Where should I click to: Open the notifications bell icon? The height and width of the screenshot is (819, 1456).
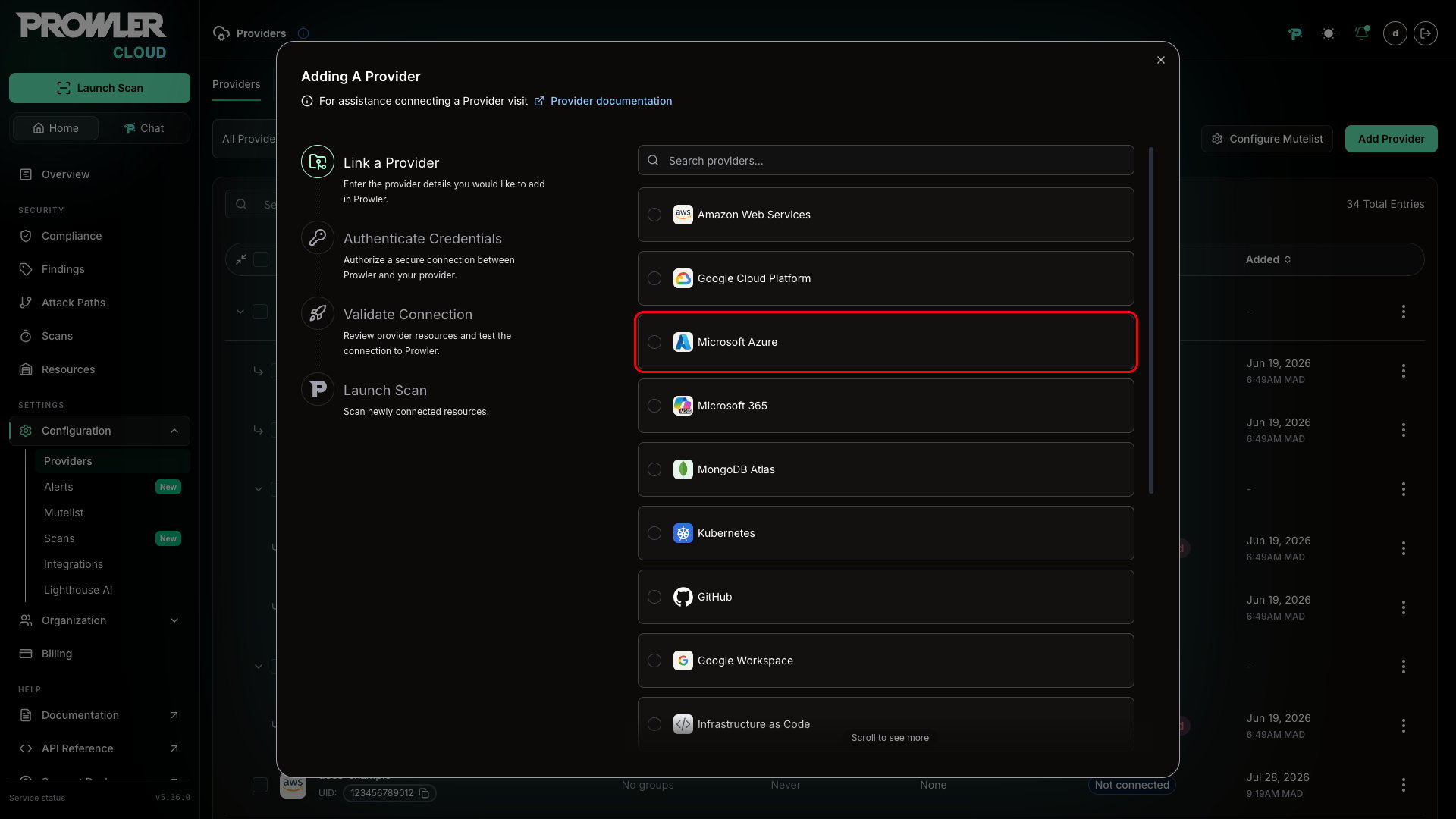tap(1362, 33)
